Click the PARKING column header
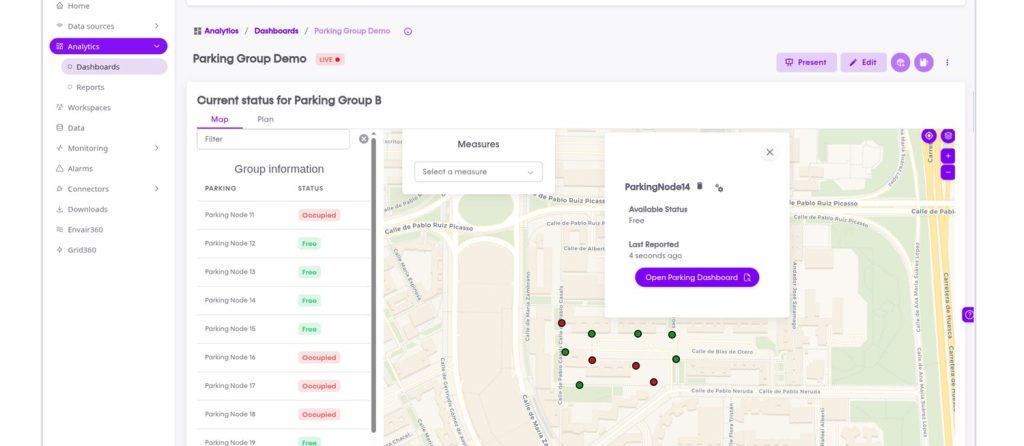1024x446 pixels. click(220, 189)
